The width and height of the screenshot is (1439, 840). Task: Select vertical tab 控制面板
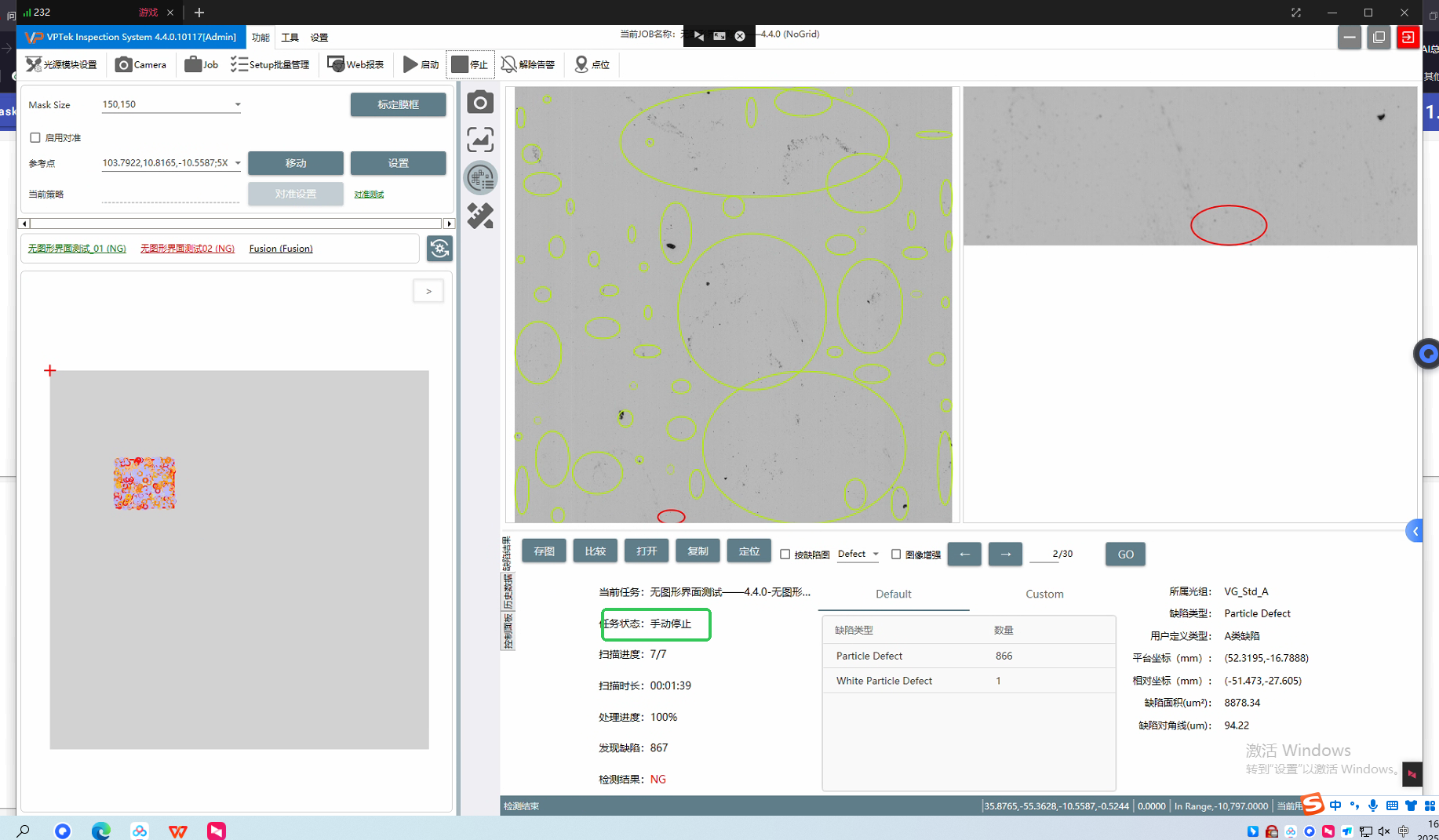point(508,632)
